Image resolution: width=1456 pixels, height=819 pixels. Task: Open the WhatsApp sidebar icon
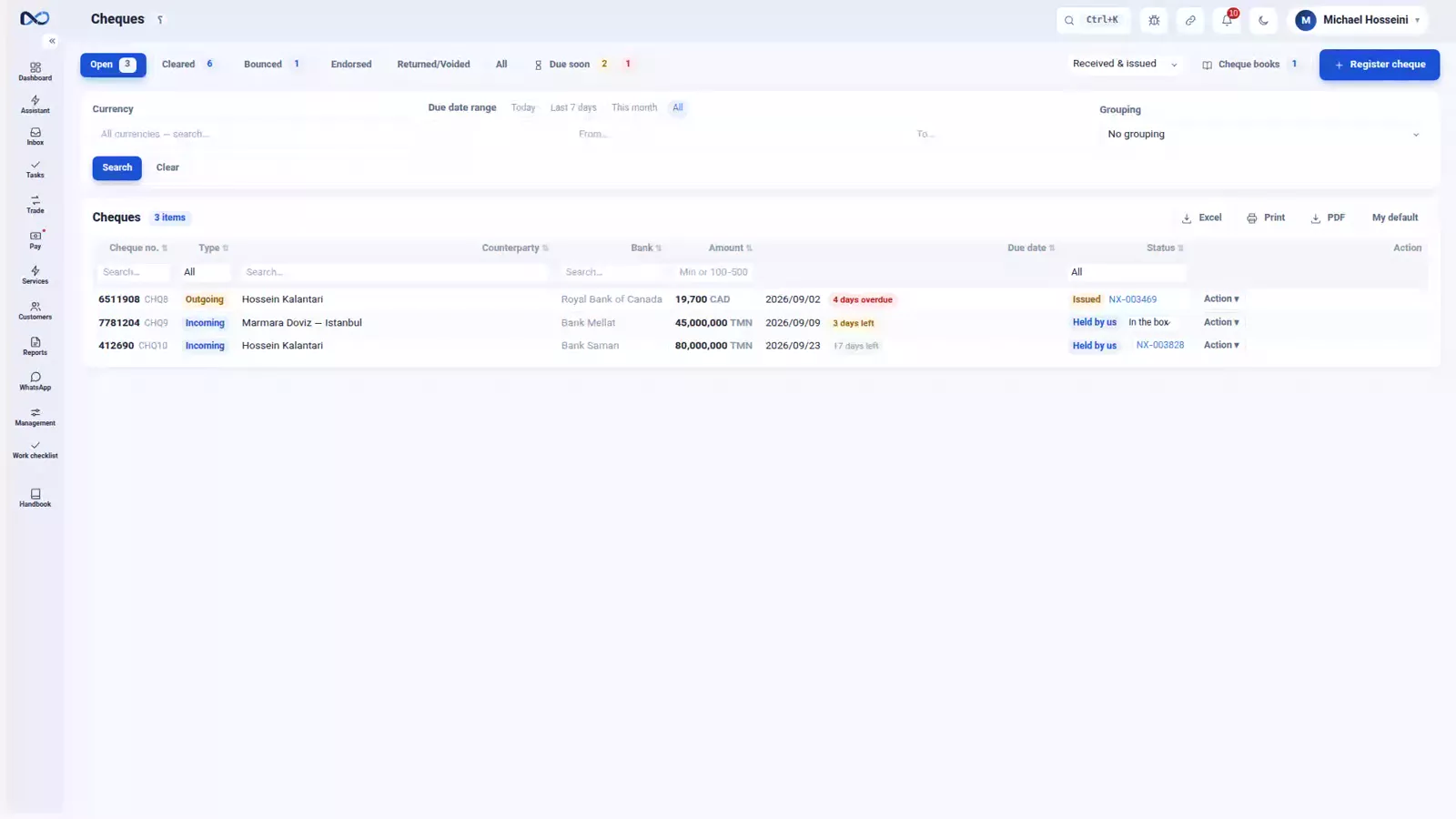tap(35, 381)
